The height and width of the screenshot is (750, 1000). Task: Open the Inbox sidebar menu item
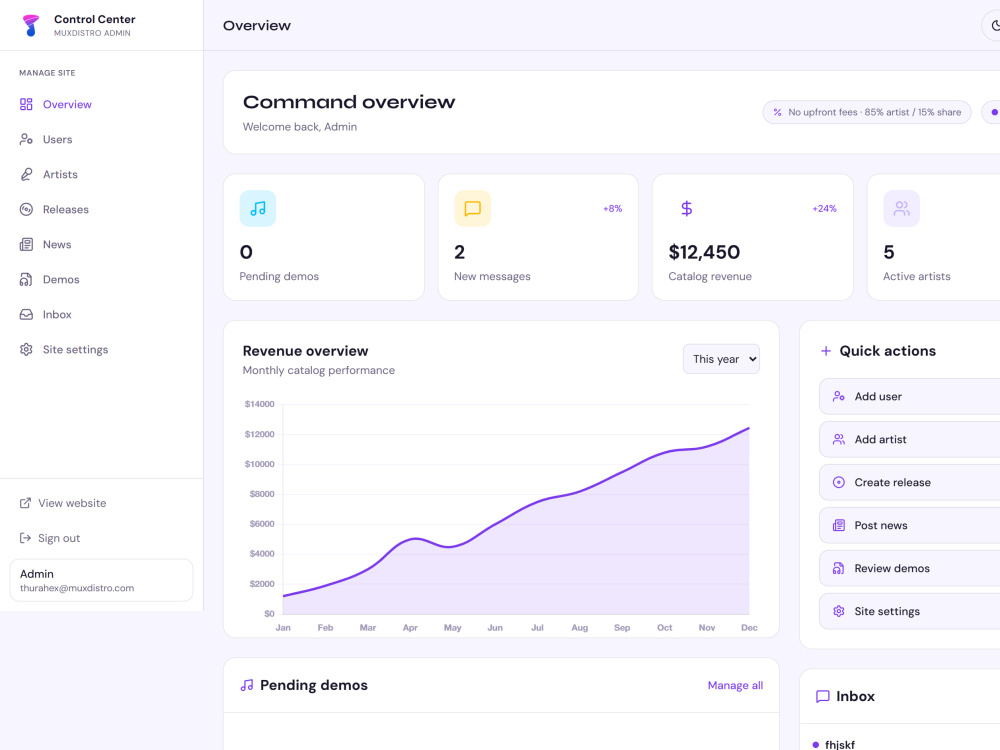pos(102,314)
